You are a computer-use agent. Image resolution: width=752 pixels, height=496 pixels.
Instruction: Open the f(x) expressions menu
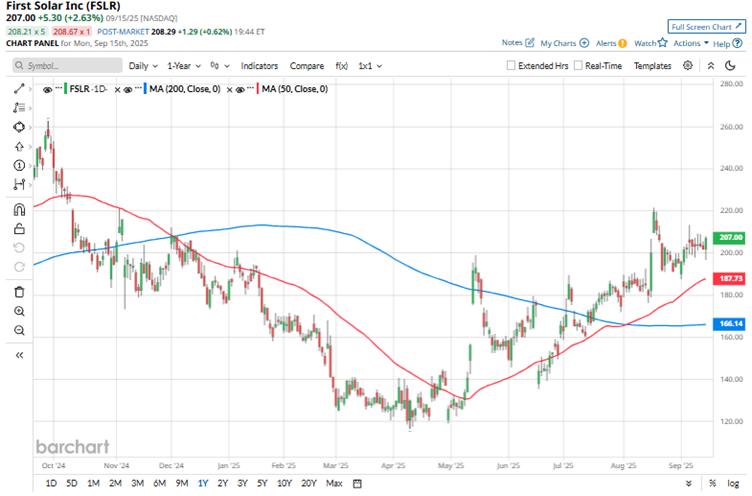341,66
